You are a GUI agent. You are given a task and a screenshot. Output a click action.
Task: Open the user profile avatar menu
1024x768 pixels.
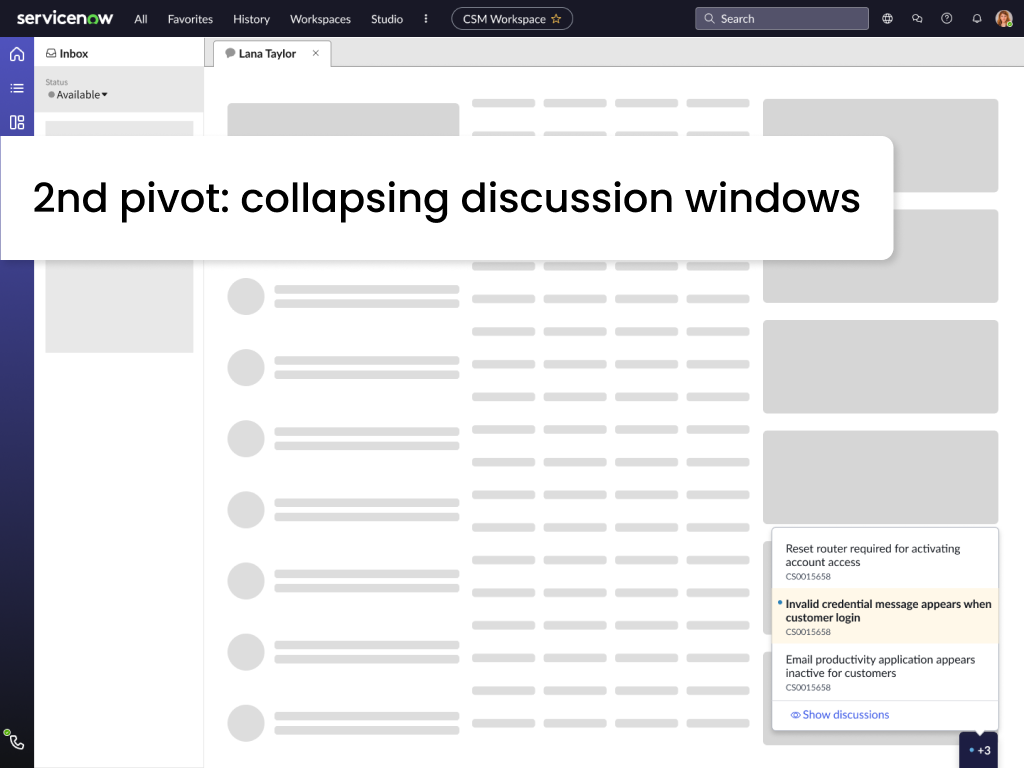pyautogui.click(x=1003, y=18)
